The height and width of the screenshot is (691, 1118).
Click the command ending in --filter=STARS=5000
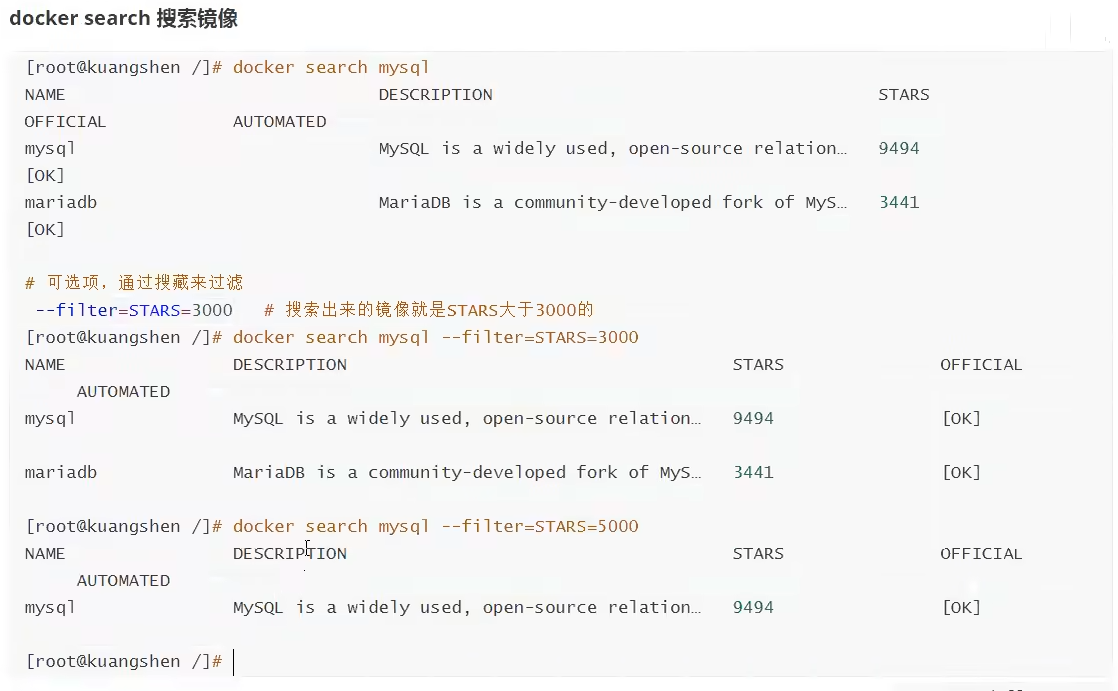coord(435,526)
